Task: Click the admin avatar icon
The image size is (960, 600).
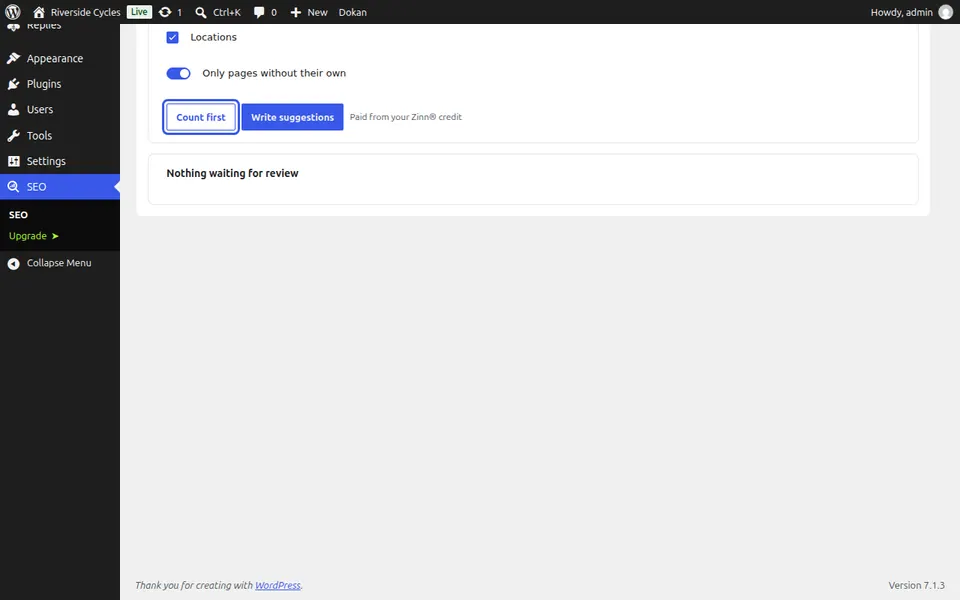Action: (945, 12)
